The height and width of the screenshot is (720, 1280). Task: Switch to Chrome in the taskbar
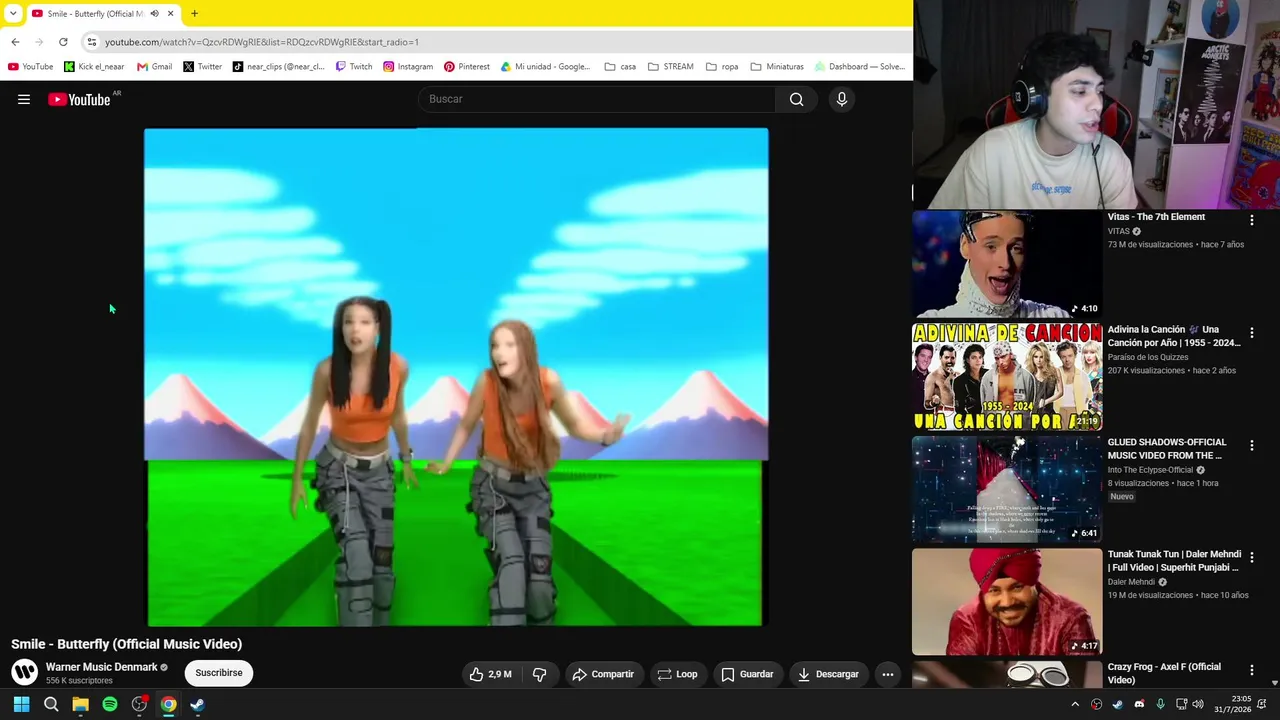pyautogui.click(x=168, y=704)
